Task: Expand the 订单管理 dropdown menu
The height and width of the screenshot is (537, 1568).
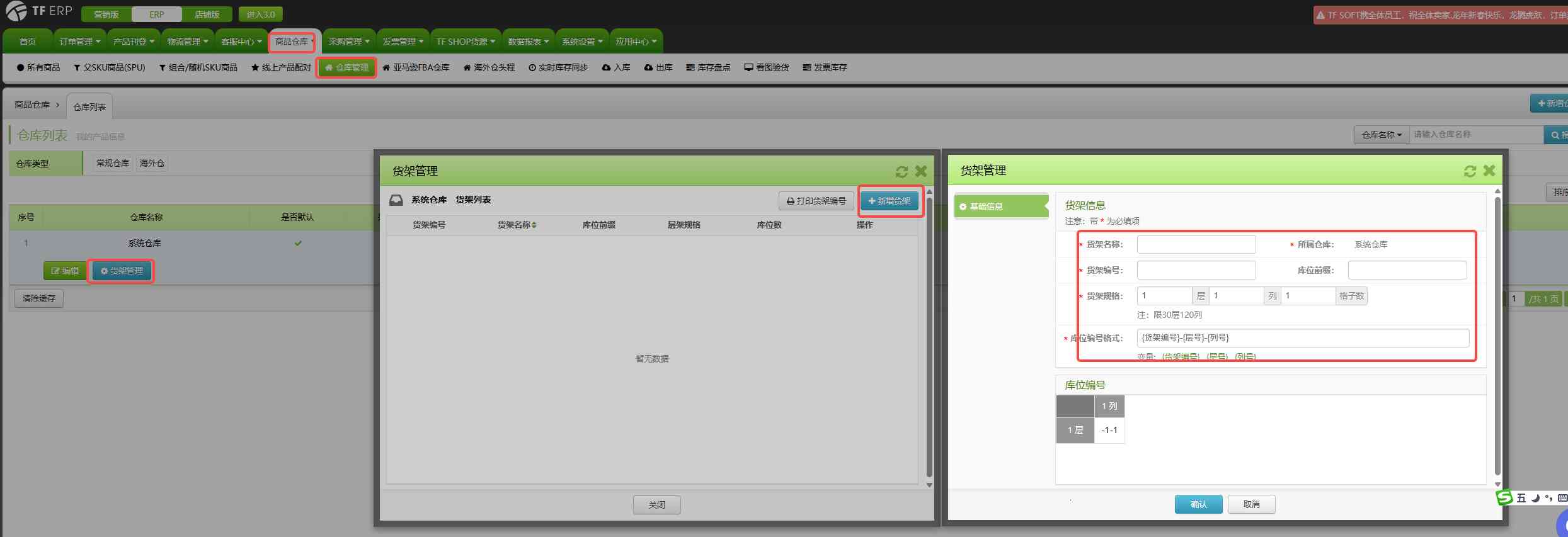Action: [x=80, y=42]
